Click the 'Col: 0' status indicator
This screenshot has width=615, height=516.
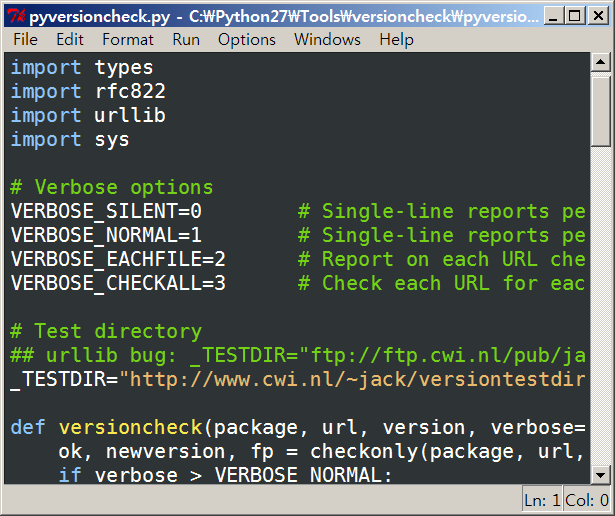pos(587,500)
